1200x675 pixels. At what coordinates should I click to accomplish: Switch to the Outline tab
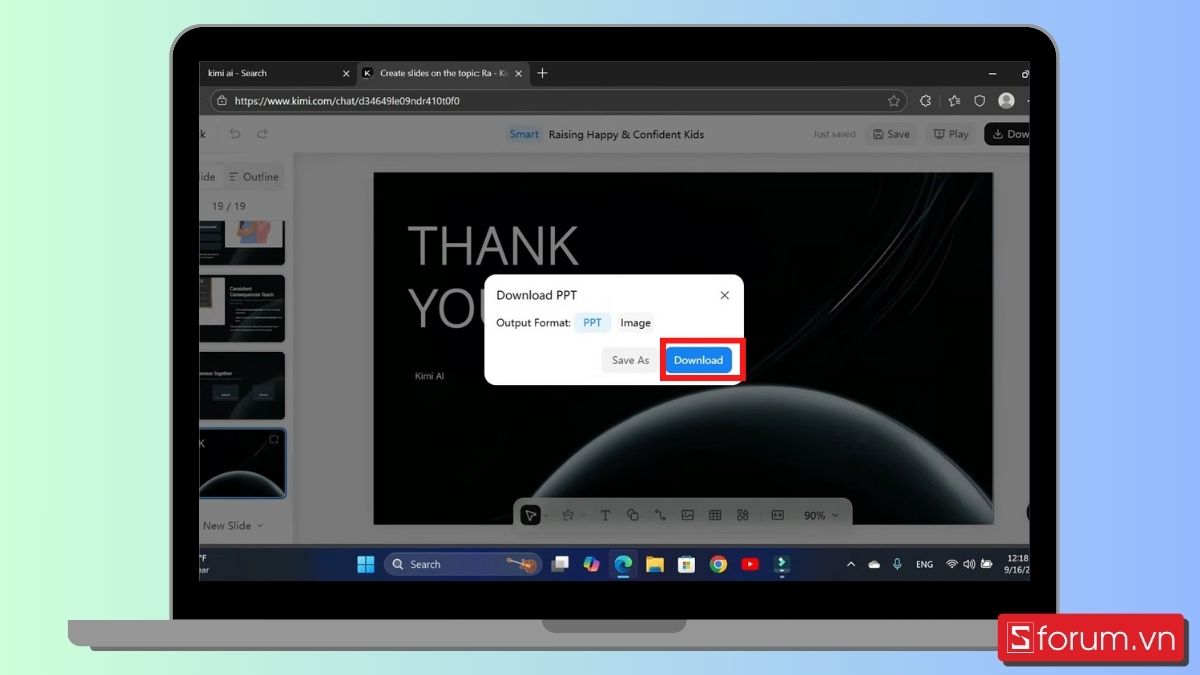coord(254,177)
